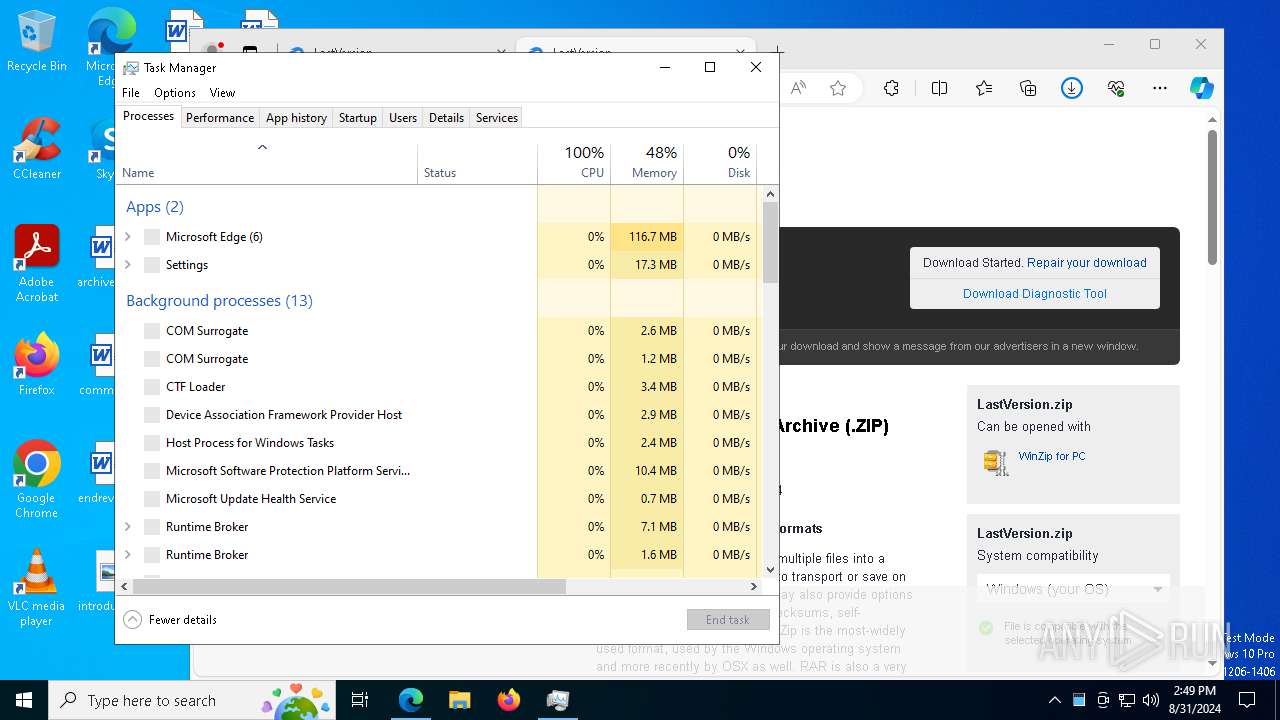Image resolution: width=1280 pixels, height=720 pixels.
Task: Click the Status column header
Action: click(477, 163)
